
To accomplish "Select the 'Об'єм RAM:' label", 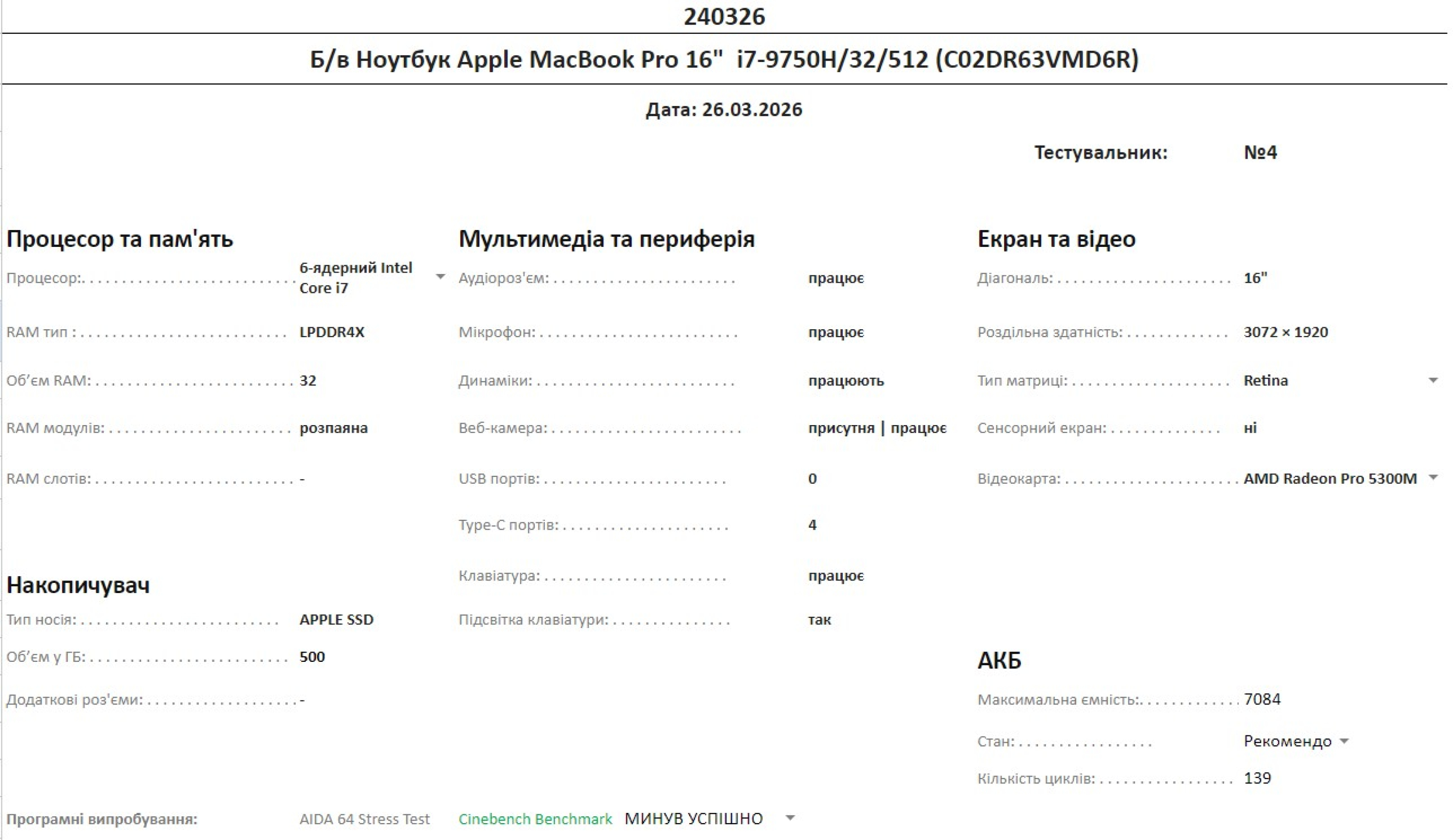I will 48,381.
